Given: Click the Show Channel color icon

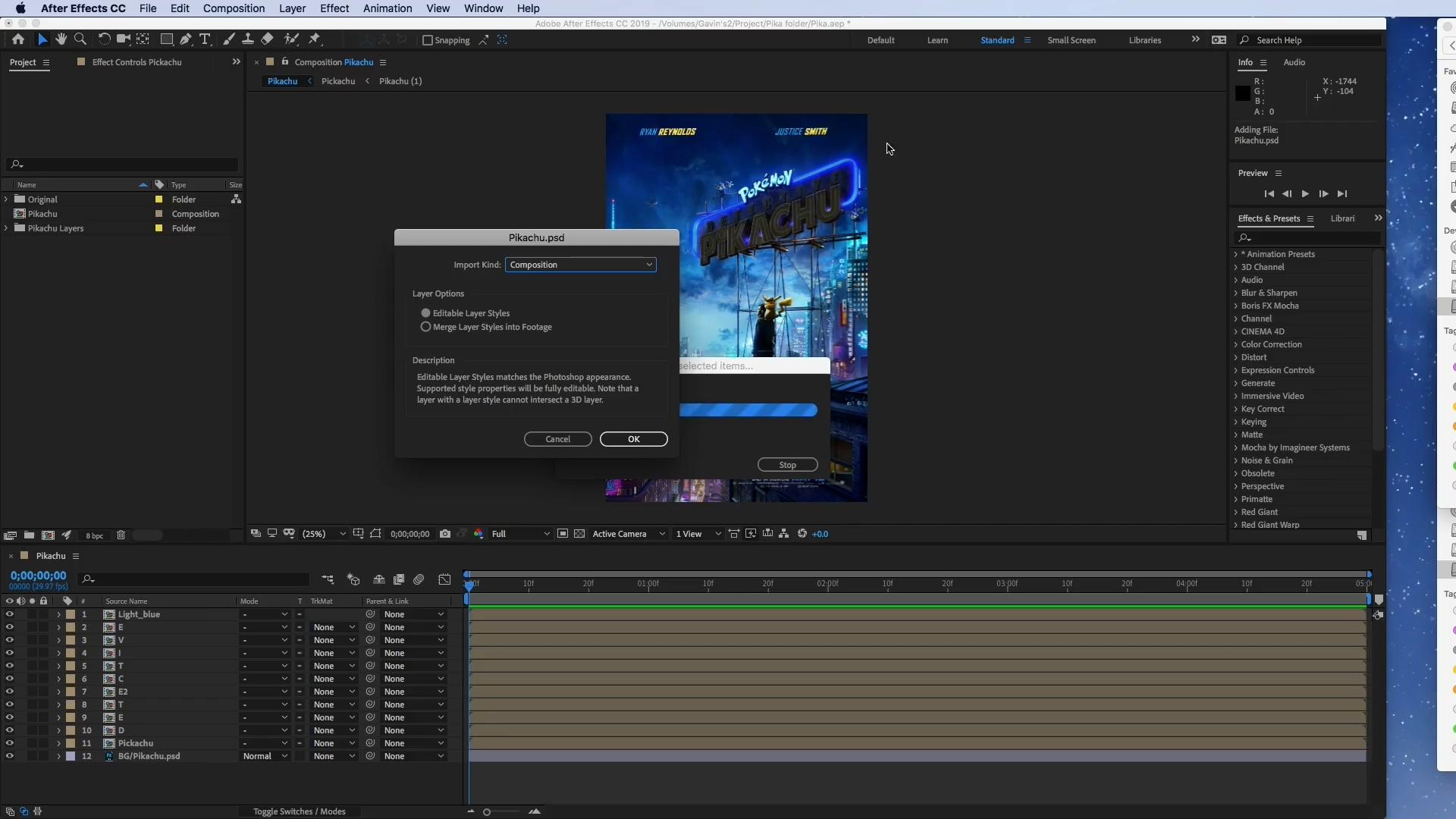Looking at the screenshot, I should tap(479, 535).
